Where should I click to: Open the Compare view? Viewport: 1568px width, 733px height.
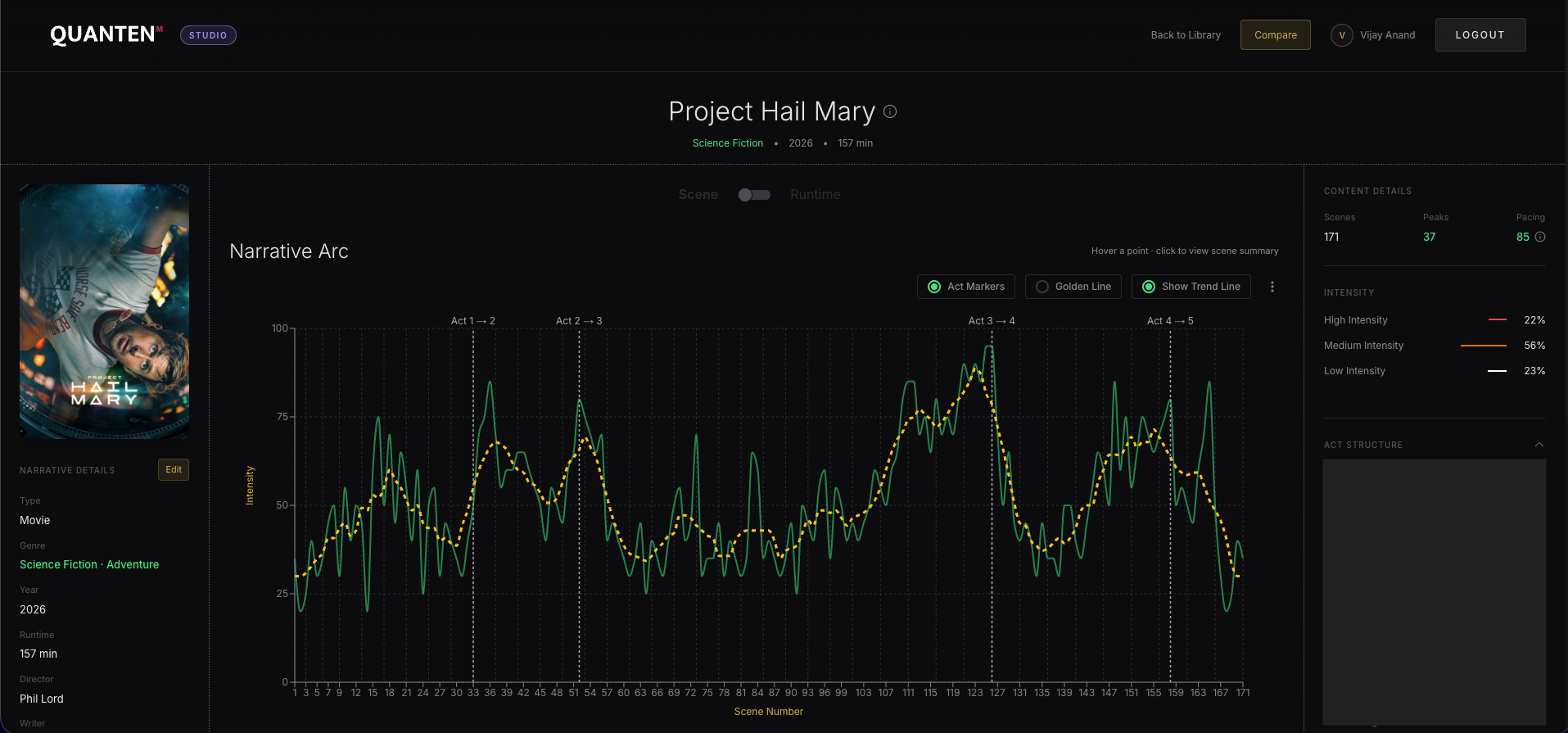[x=1275, y=35]
